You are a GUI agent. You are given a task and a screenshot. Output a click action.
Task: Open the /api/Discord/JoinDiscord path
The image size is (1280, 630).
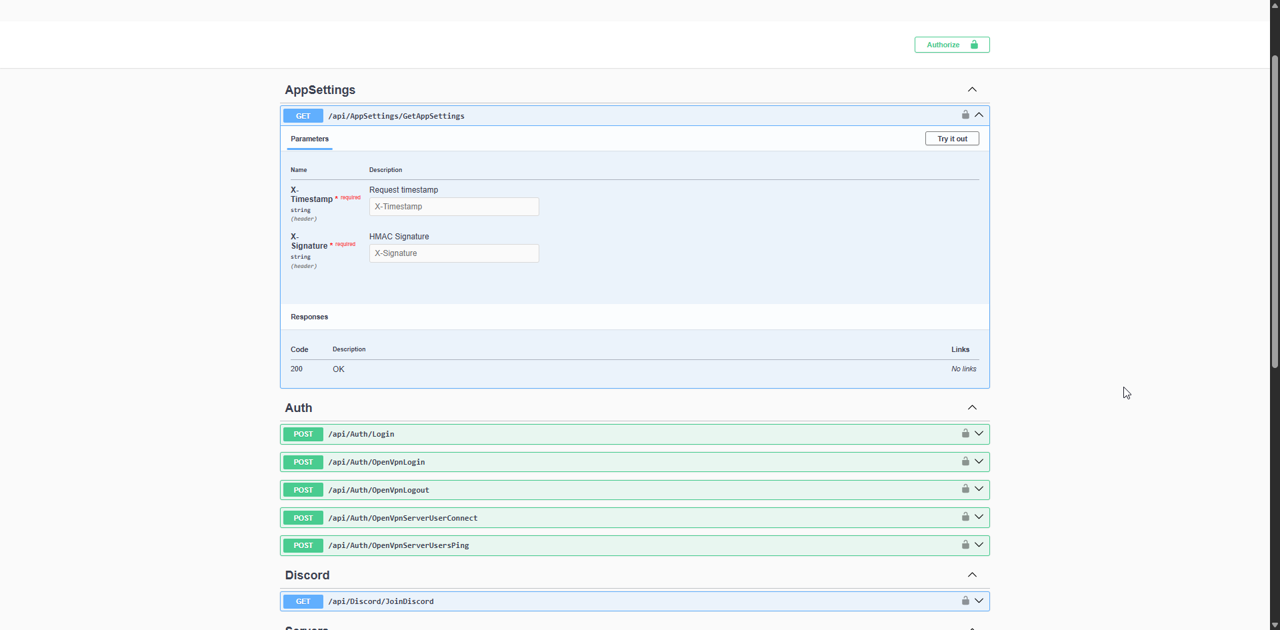[x=381, y=602]
